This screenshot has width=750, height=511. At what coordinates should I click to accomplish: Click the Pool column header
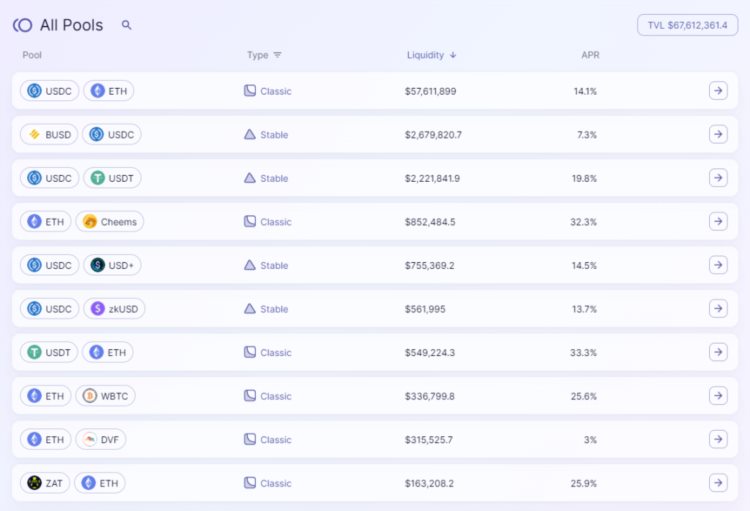32,55
